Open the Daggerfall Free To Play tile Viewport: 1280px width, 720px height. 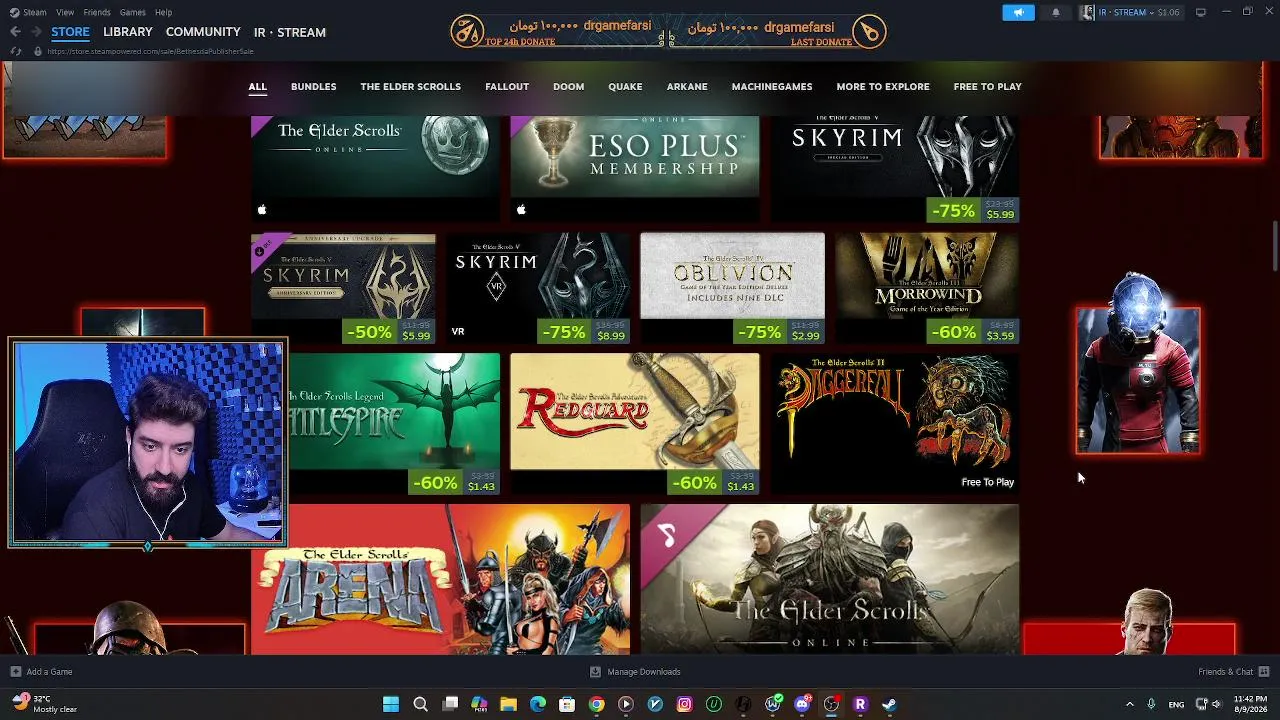[895, 424]
